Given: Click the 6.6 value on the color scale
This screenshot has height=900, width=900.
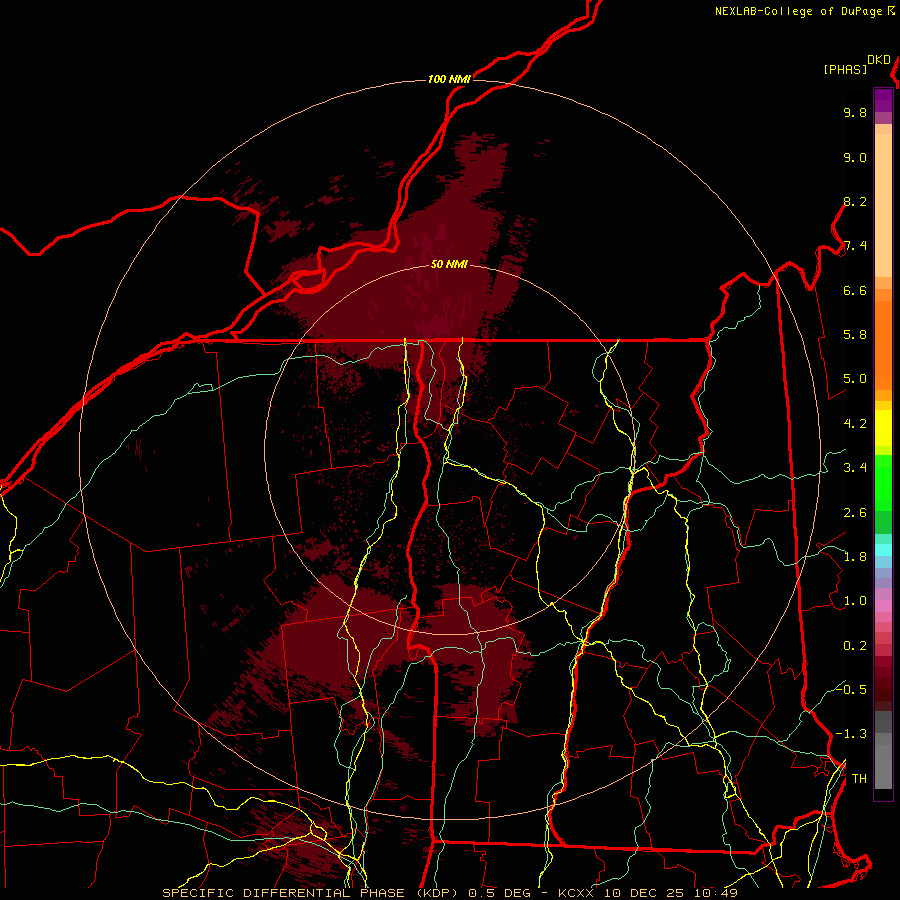Looking at the screenshot, I should click(855, 290).
